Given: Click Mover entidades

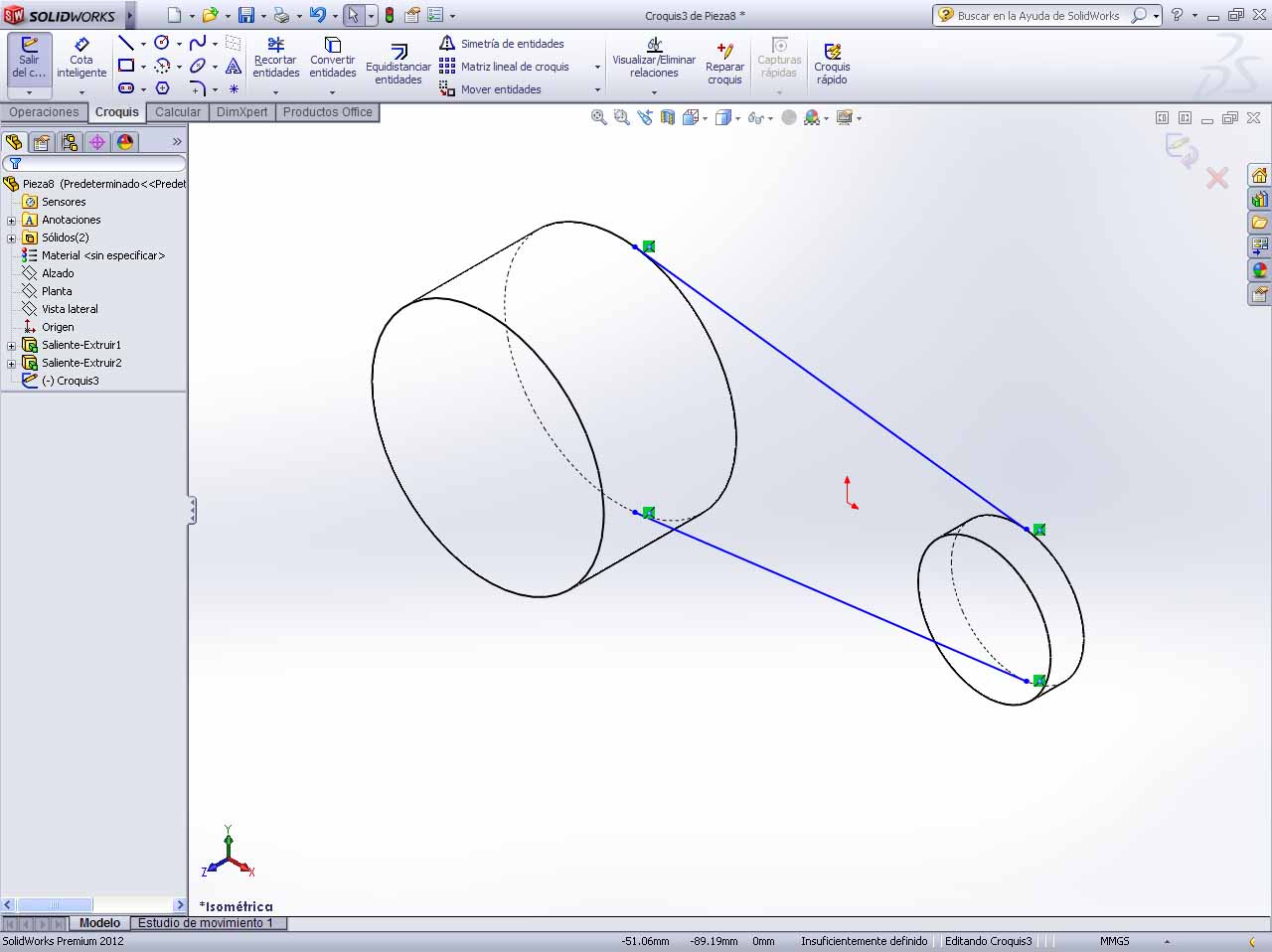Looking at the screenshot, I should 490,89.
